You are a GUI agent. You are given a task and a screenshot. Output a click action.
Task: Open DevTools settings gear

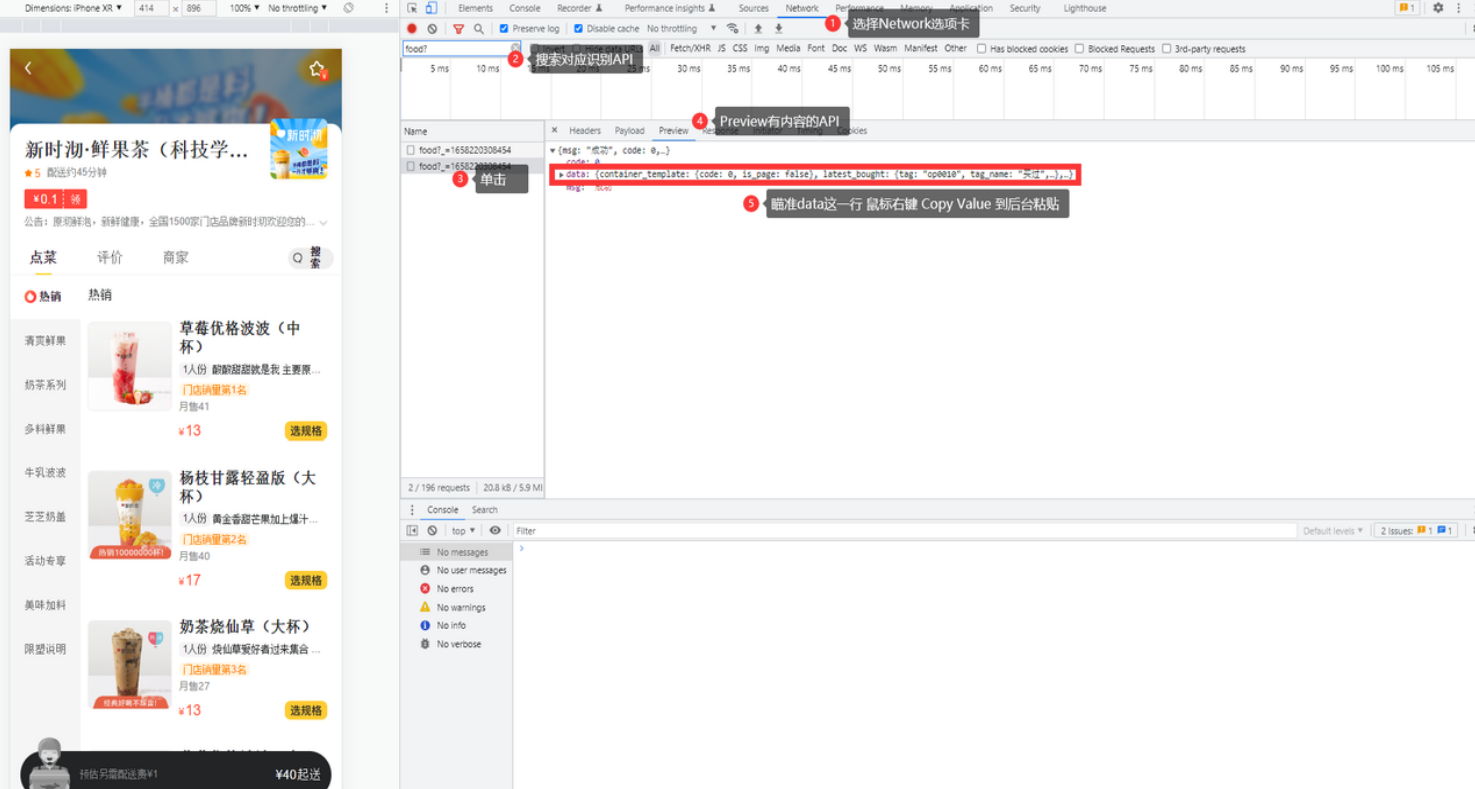1438,8
